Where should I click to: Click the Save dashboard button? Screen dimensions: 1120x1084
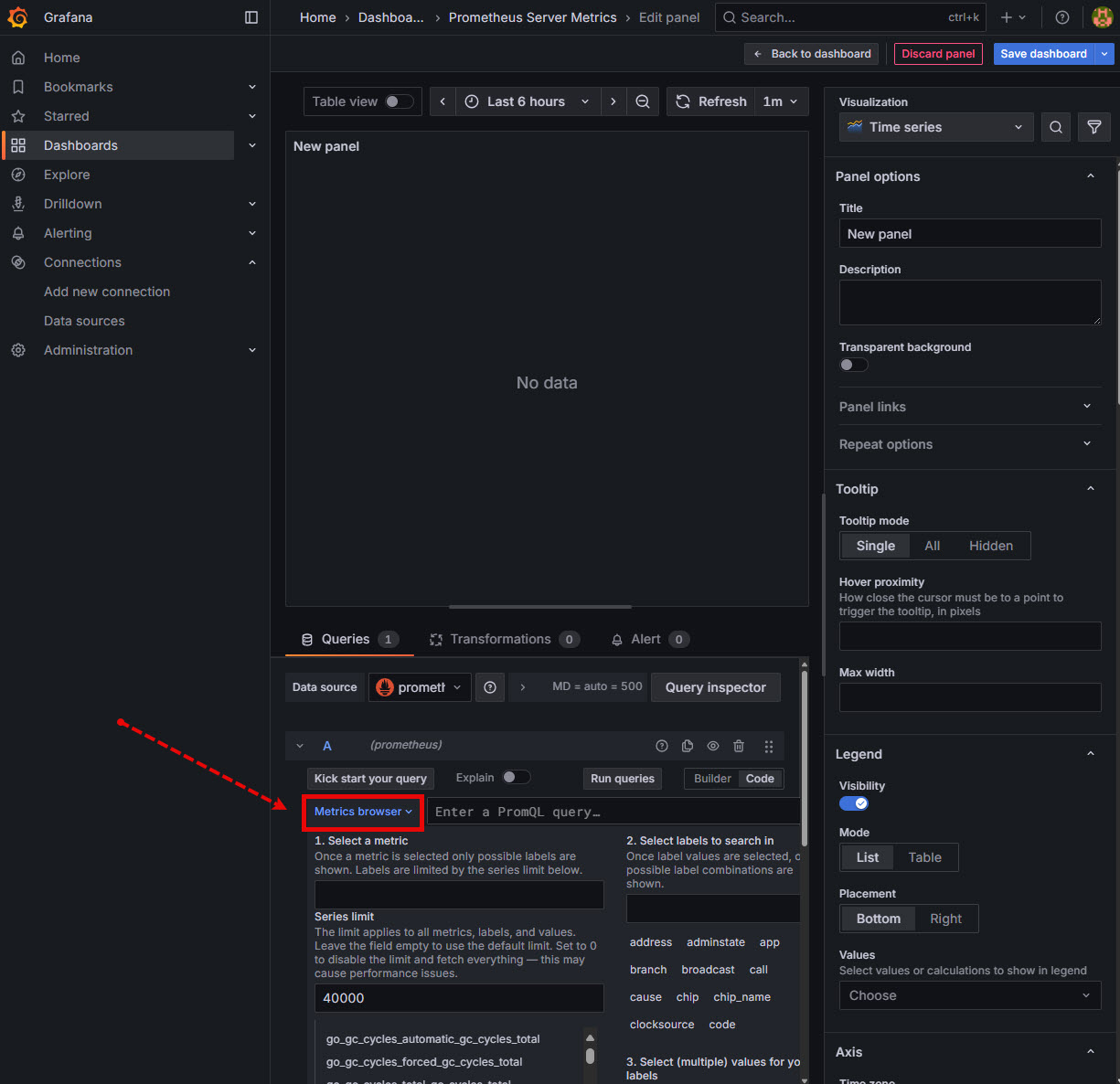pyautogui.click(x=1044, y=54)
